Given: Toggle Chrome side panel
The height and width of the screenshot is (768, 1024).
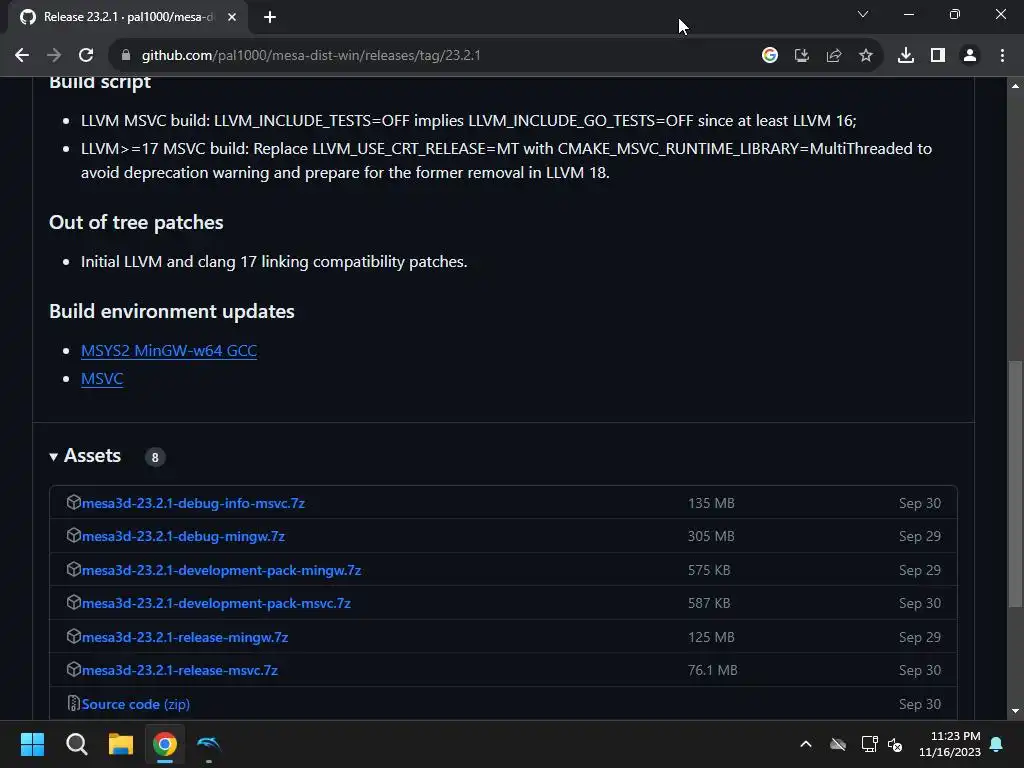Looking at the screenshot, I should point(938,56).
